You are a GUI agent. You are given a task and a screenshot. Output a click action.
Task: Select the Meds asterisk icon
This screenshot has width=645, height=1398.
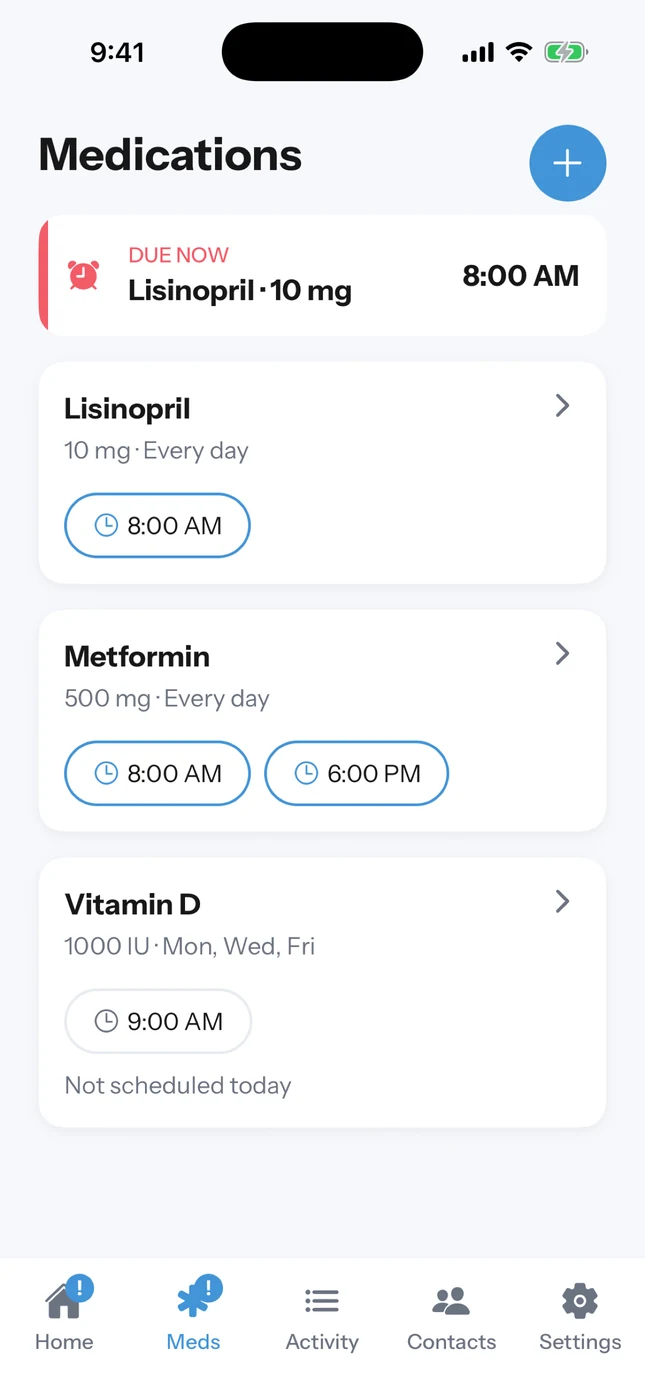(x=194, y=1298)
